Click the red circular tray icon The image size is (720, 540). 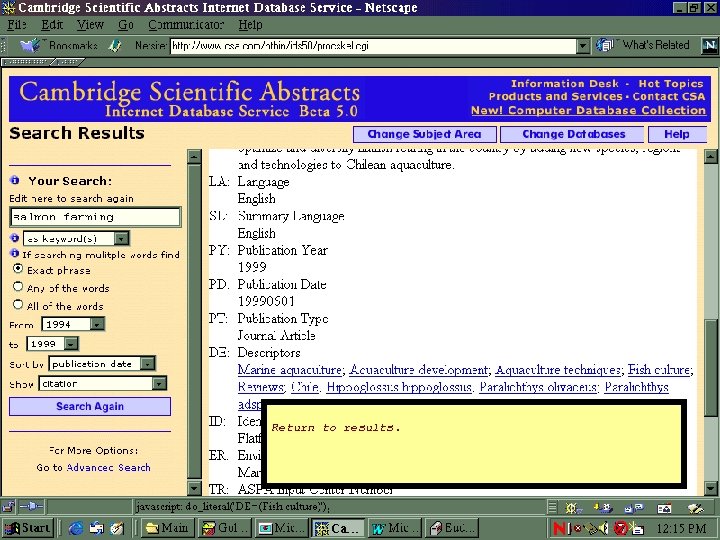pos(621,529)
